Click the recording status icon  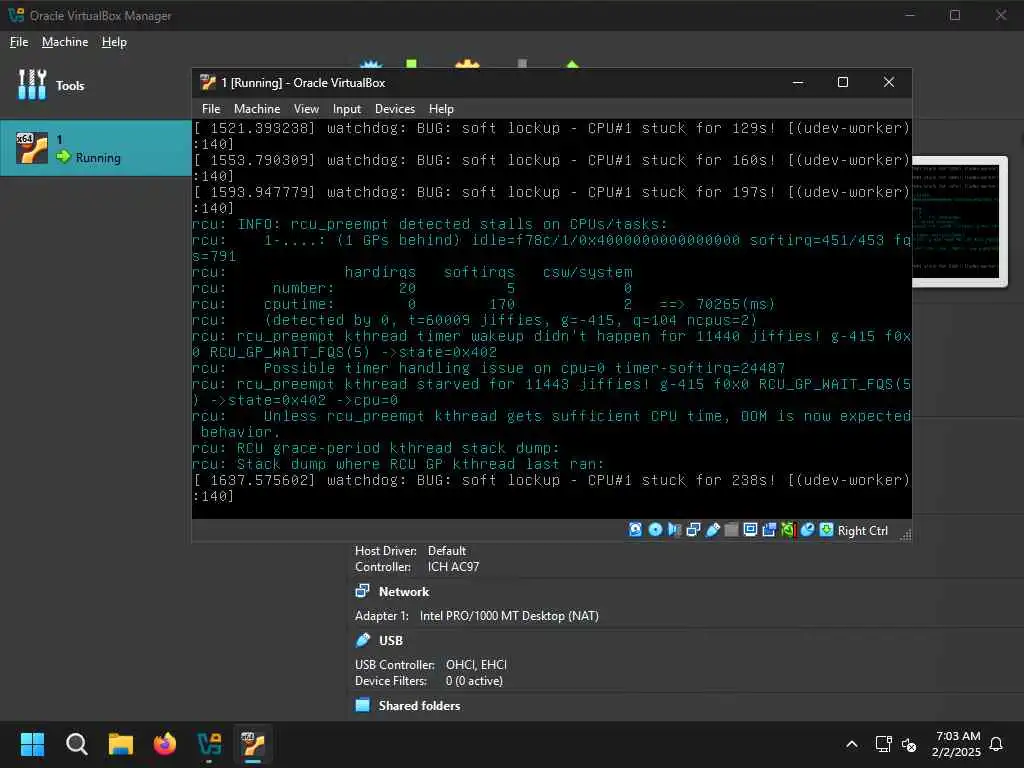coord(769,530)
